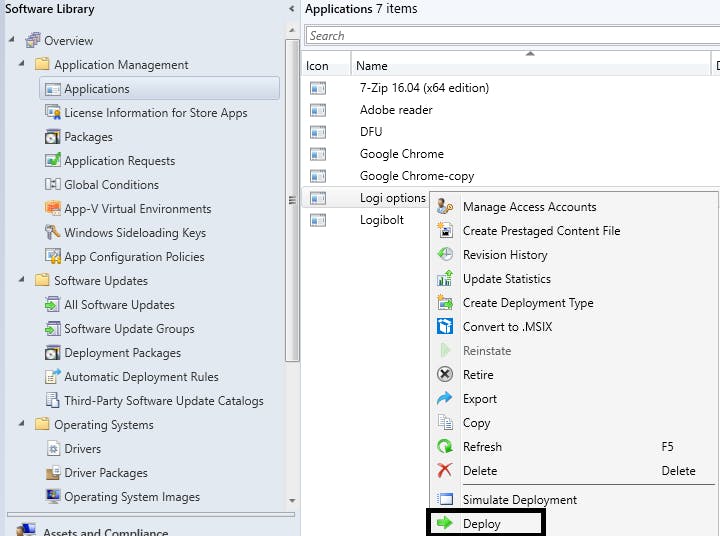Click the Retire icon in context menu
The width and height of the screenshot is (720, 536).
[445, 375]
